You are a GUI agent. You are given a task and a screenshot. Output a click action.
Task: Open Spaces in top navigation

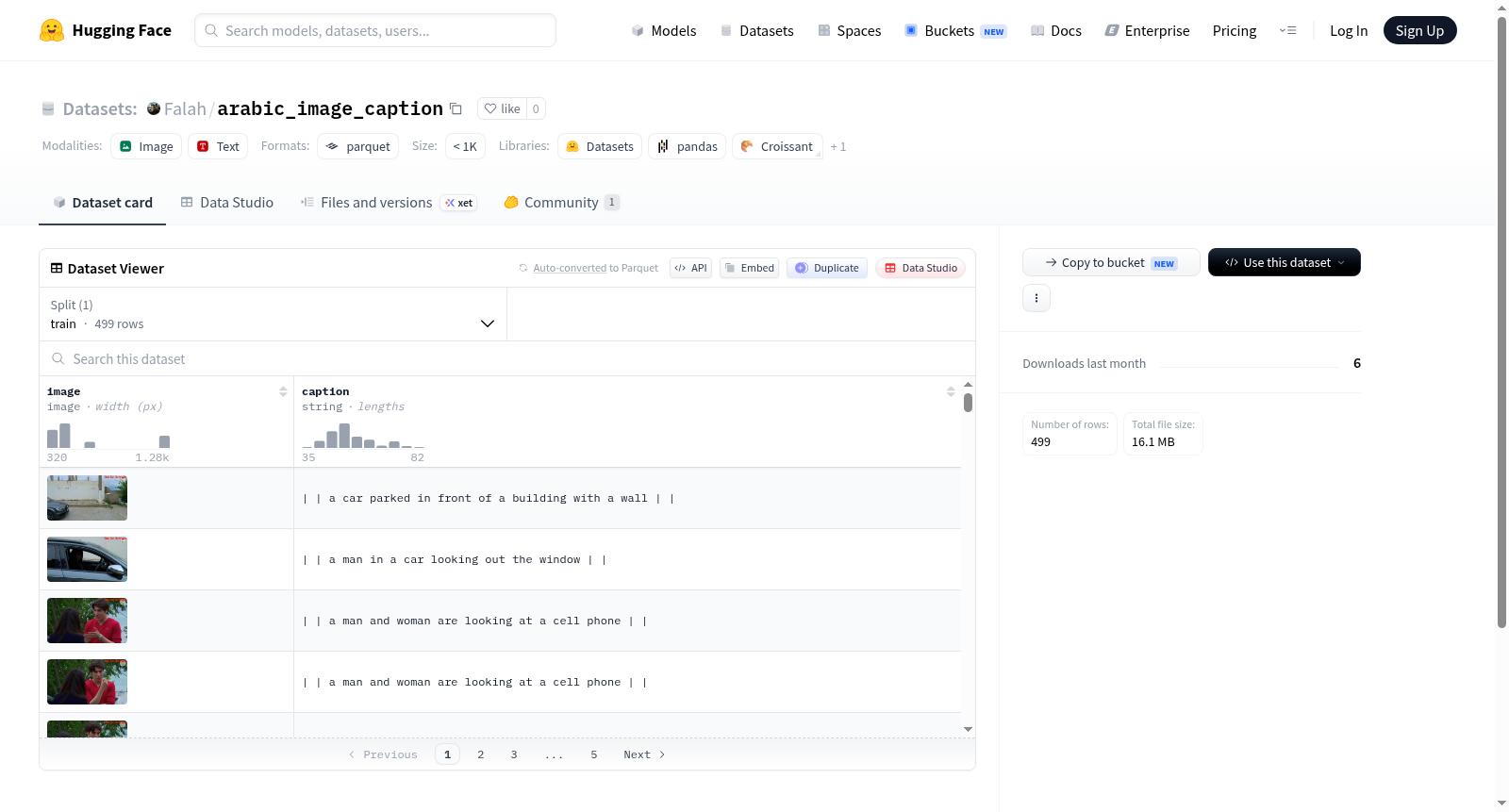point(849,30)
